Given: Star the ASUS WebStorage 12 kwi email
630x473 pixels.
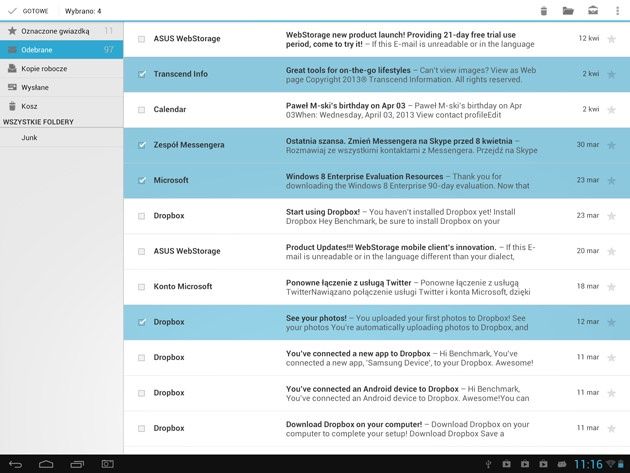Looking at the screenshot, I should tap(612, 39).
